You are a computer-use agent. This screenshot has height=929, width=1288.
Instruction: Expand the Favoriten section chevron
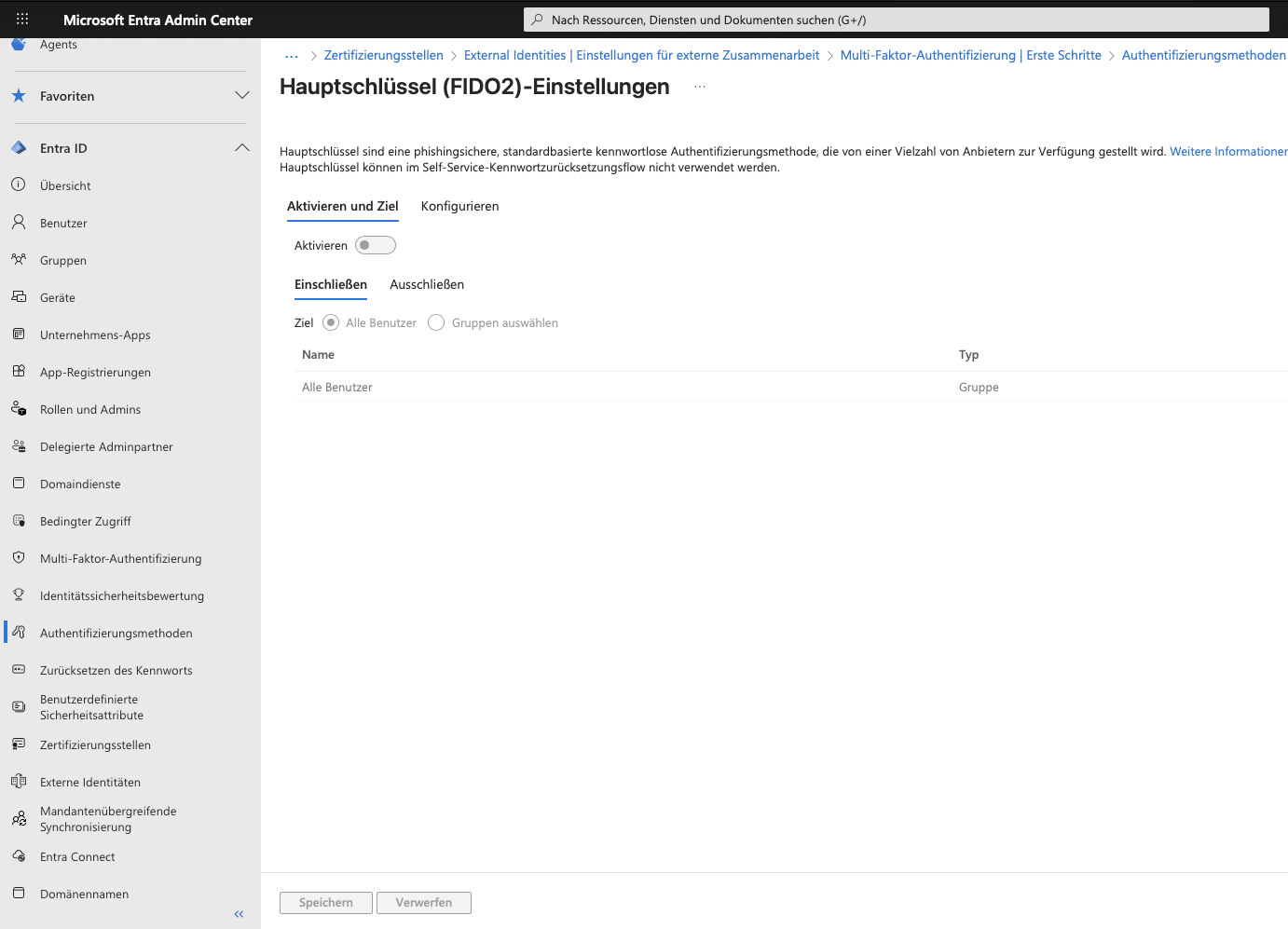pyautogui.click(x=242, y=96)
